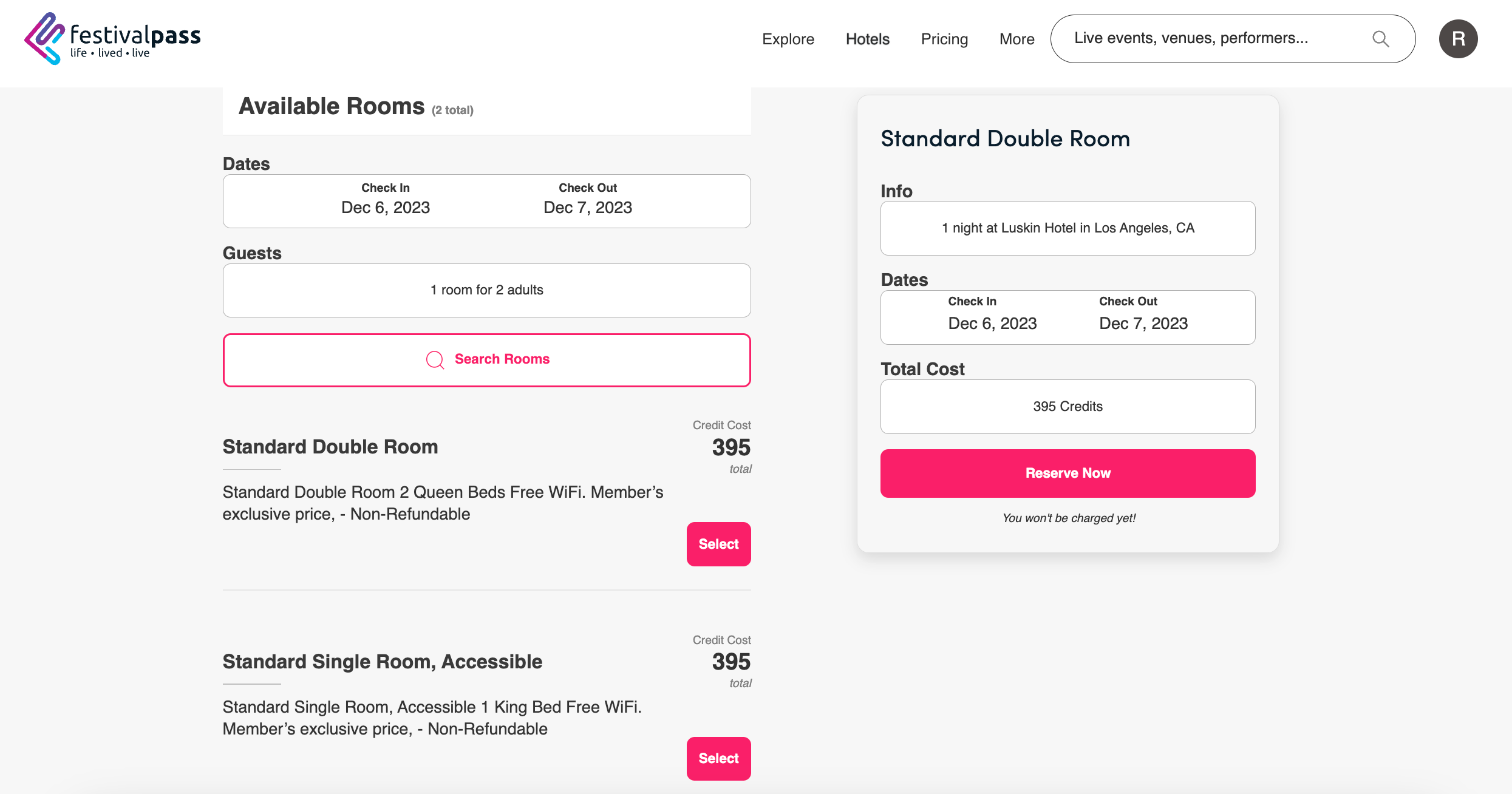Click the Standard Single Room, Accessible title
1512x794 pixels.
point(382,661)
